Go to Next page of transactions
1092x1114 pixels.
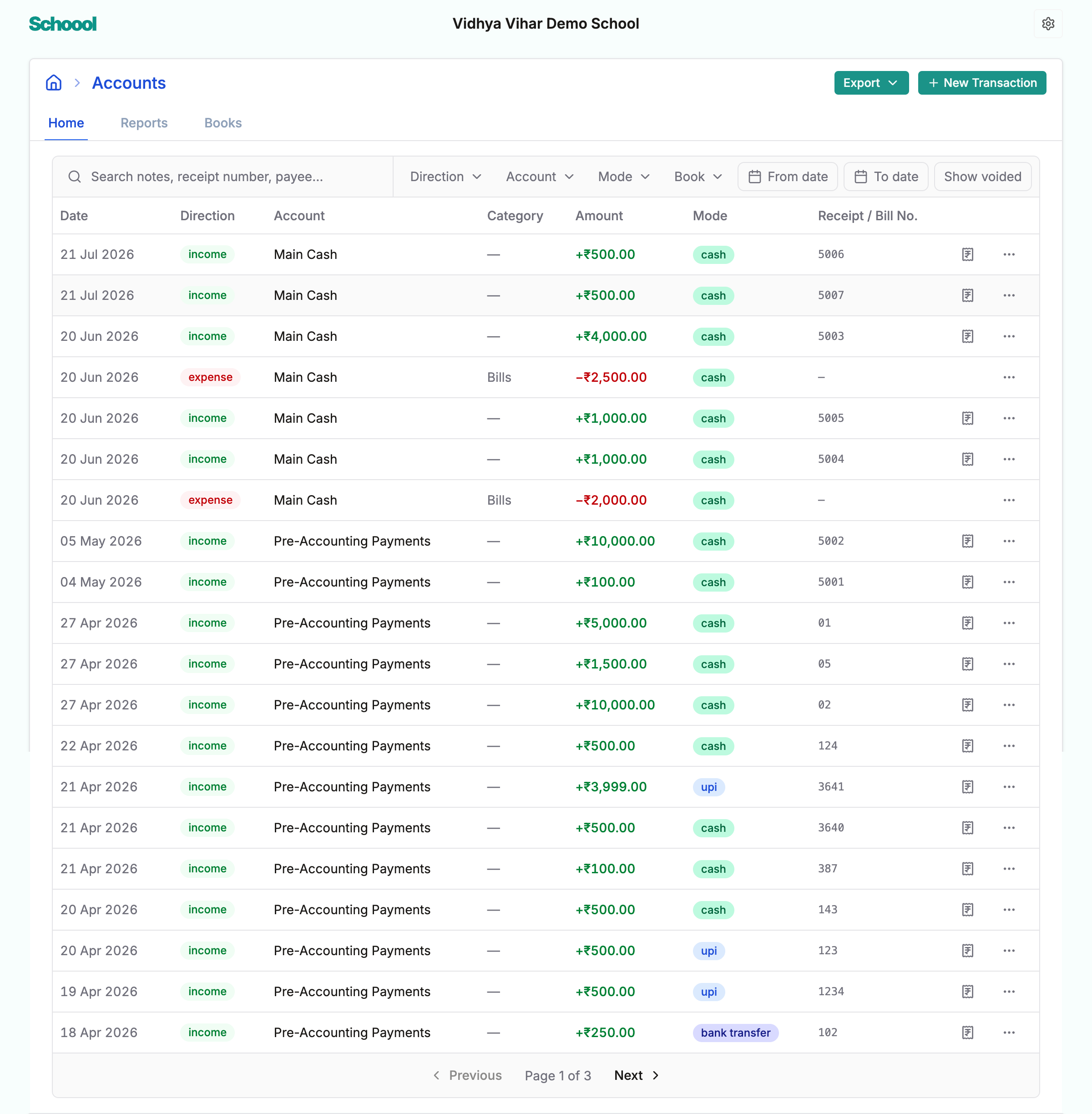point(637,1076)
